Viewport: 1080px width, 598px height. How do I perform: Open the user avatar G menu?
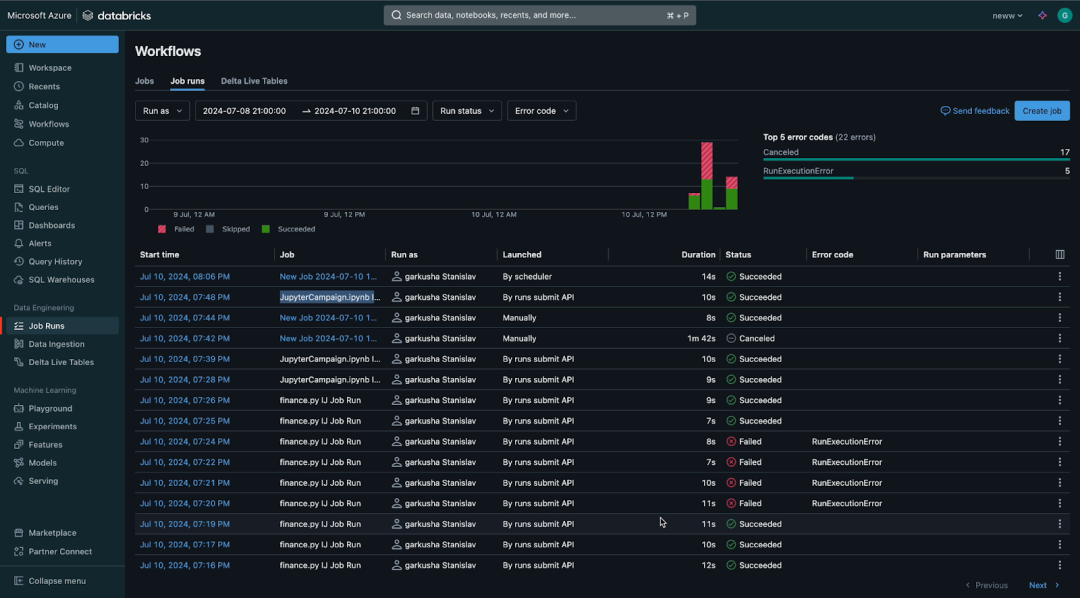[1064, 15]
